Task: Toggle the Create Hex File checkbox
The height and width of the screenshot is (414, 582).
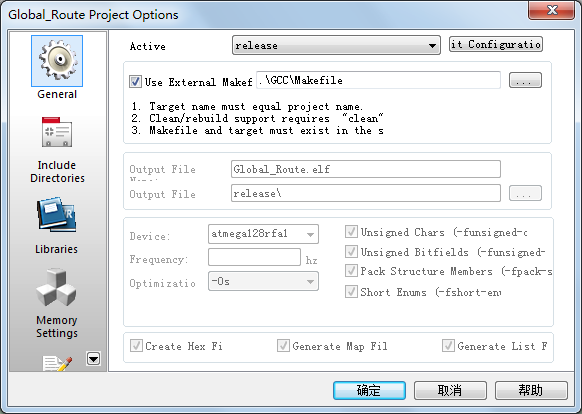Action: coord(136,346)
